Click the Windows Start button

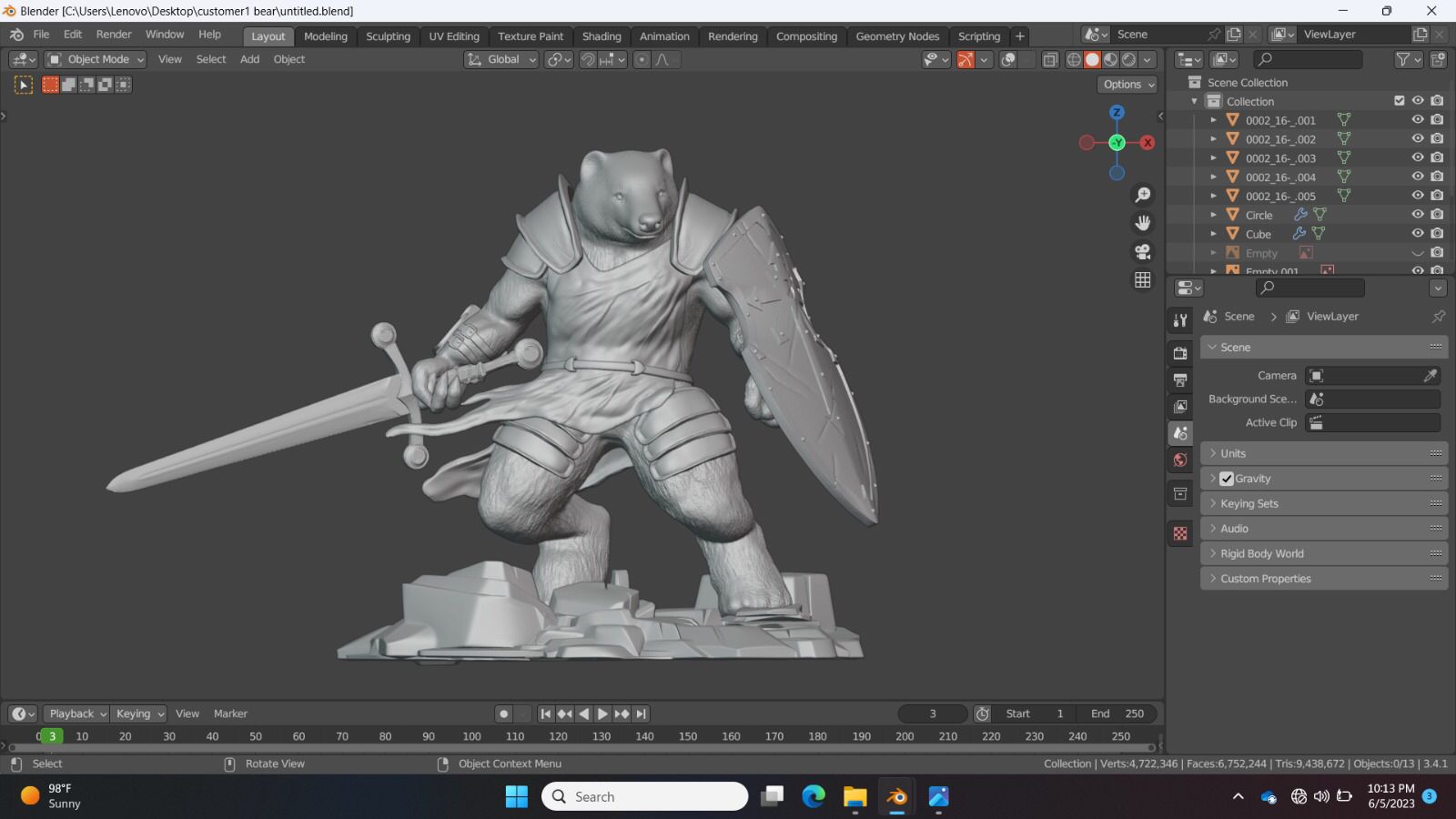517,797
